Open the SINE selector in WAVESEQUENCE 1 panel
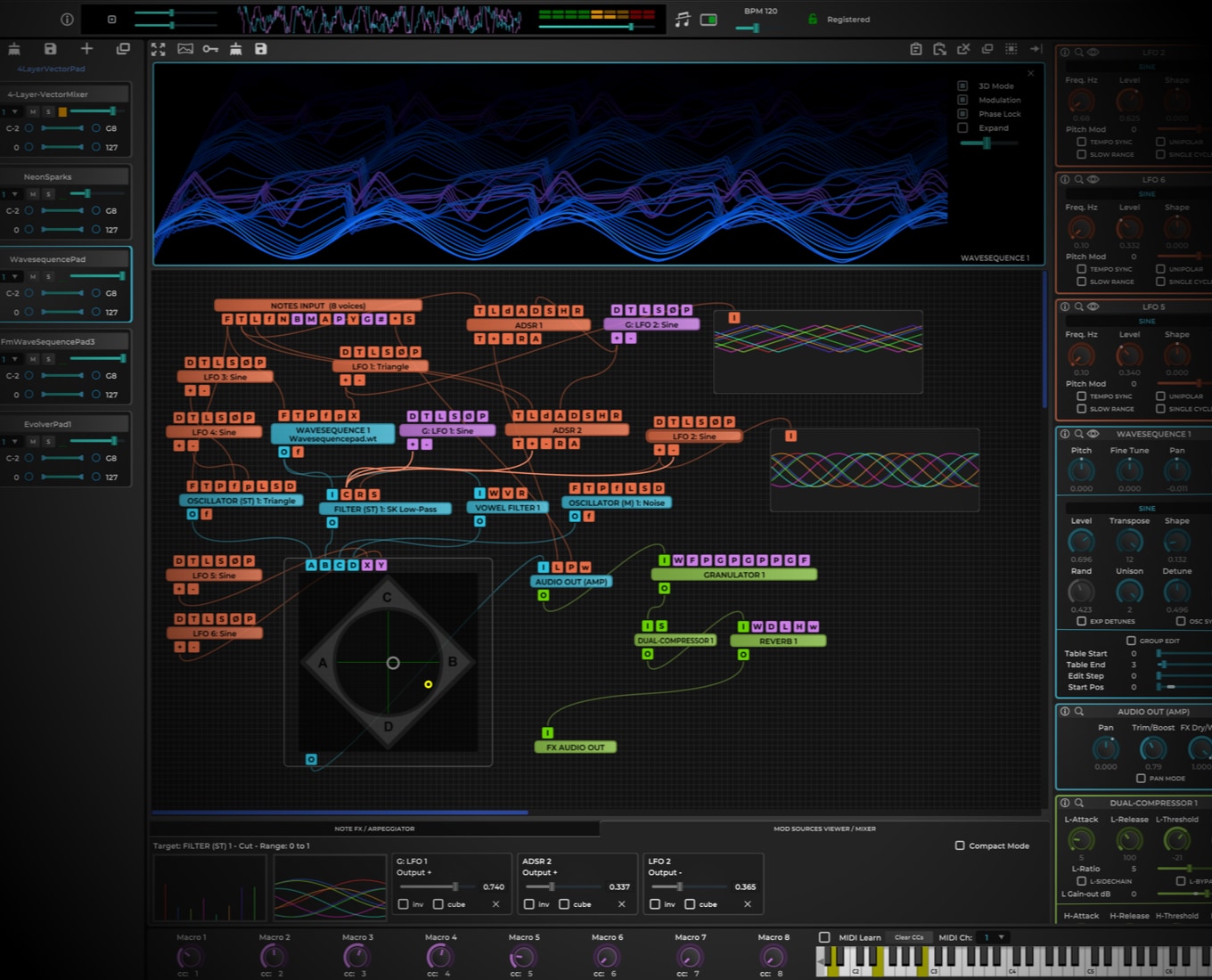 point(1147,508)
